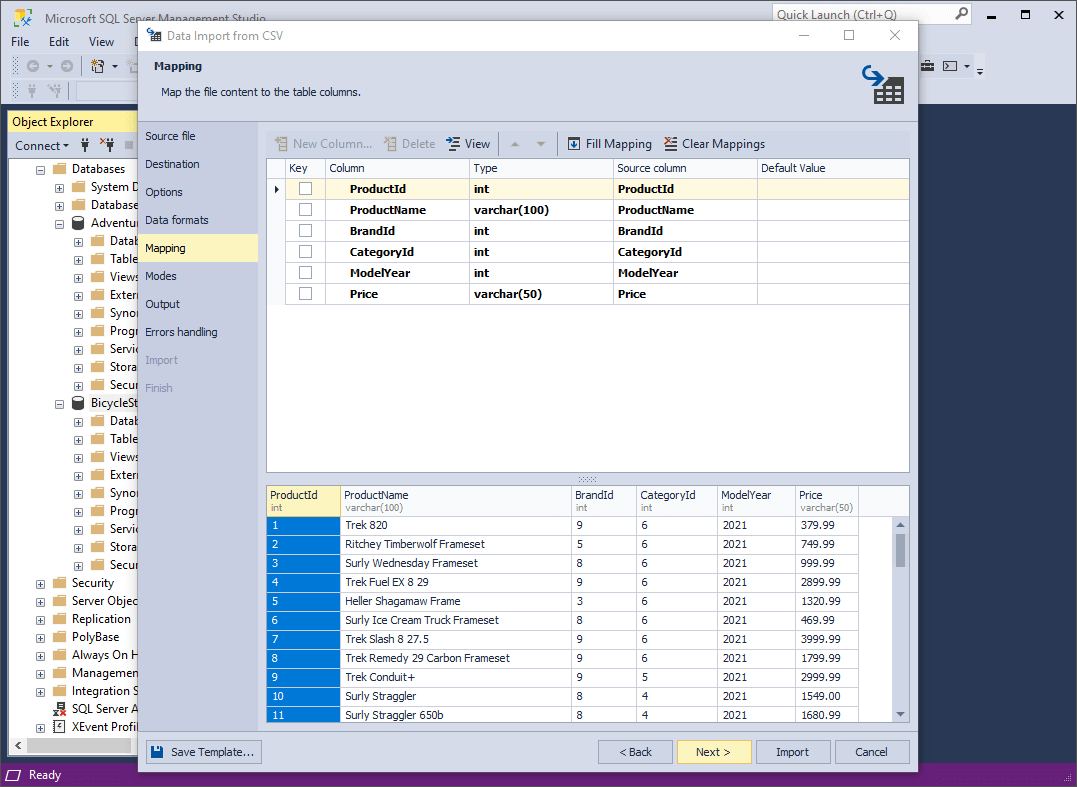Open the Connect dropdown in Object Explorer
The image size is (1077, 787).
pos(41,145)
